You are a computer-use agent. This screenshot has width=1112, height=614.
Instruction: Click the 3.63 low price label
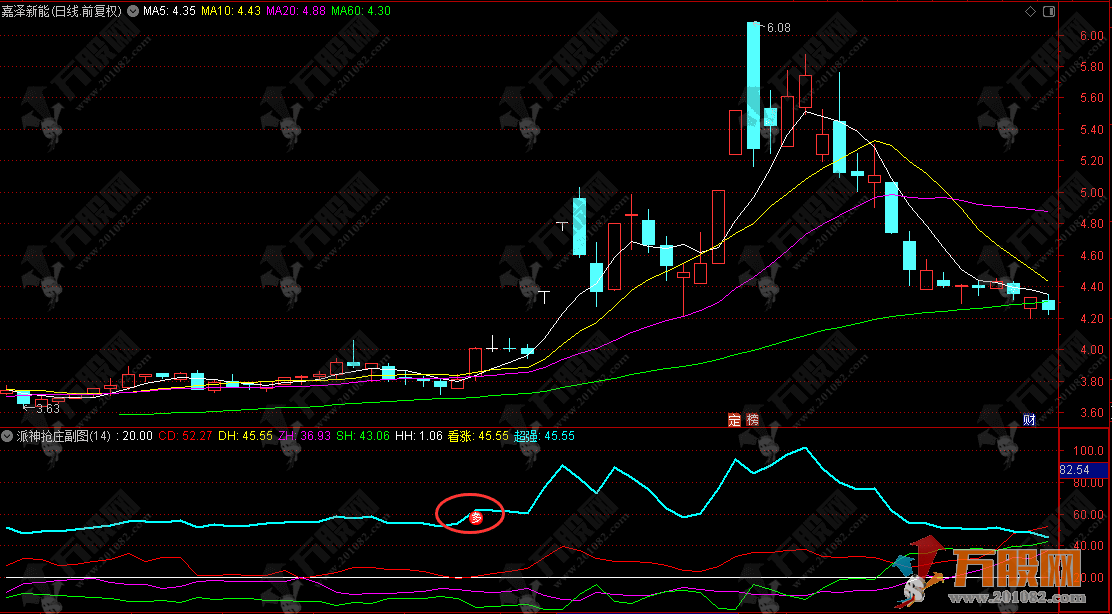click(x=47, y=408)
